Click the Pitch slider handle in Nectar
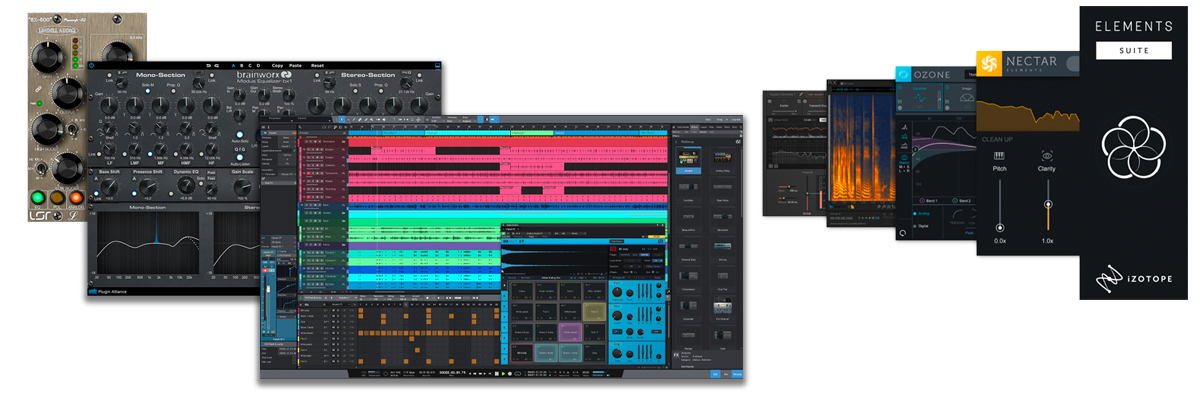The height and width of the screenshot is (400, 1200). [x=1000, y=228]
